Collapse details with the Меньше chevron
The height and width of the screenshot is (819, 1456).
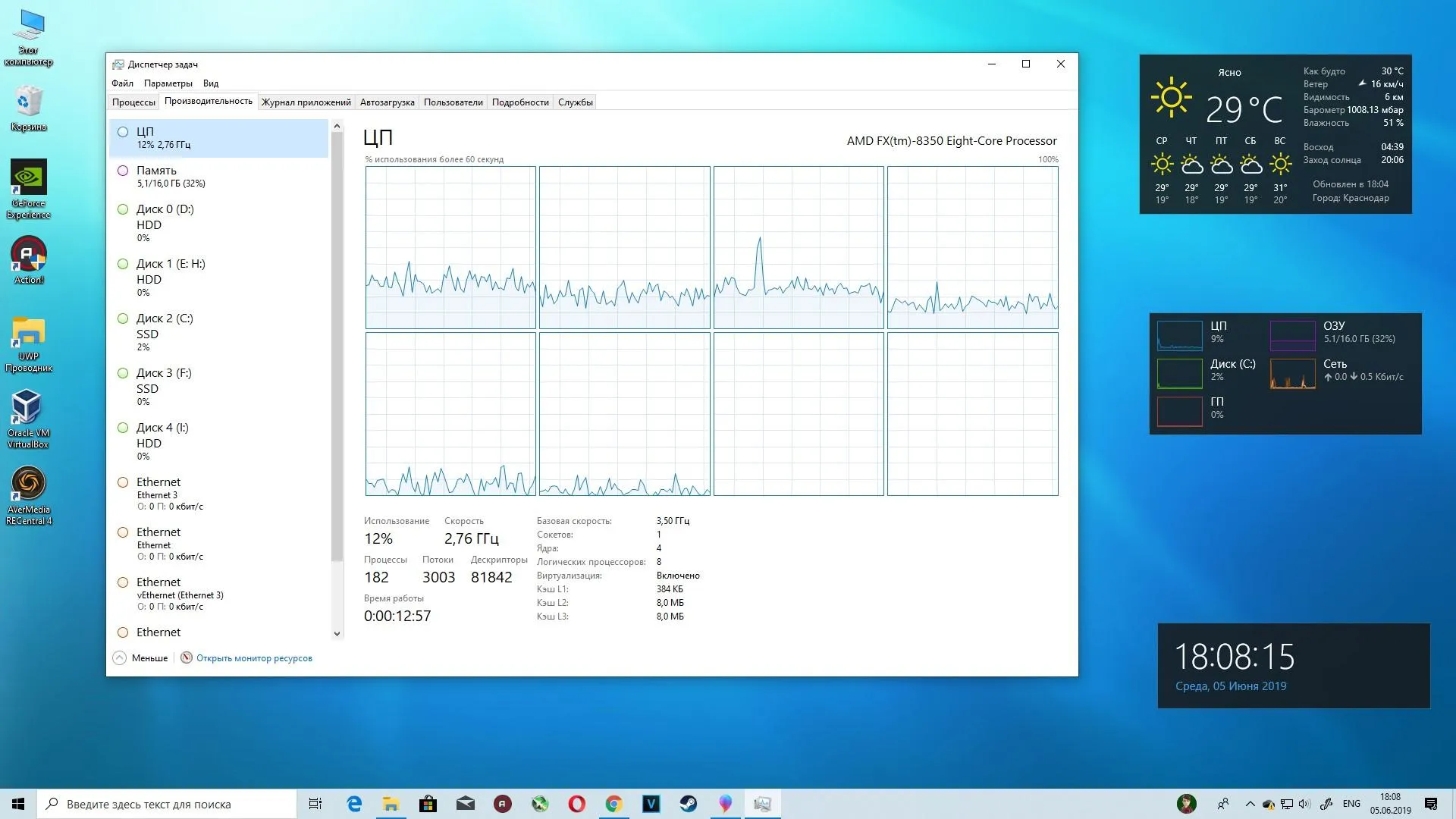[120, 658]
